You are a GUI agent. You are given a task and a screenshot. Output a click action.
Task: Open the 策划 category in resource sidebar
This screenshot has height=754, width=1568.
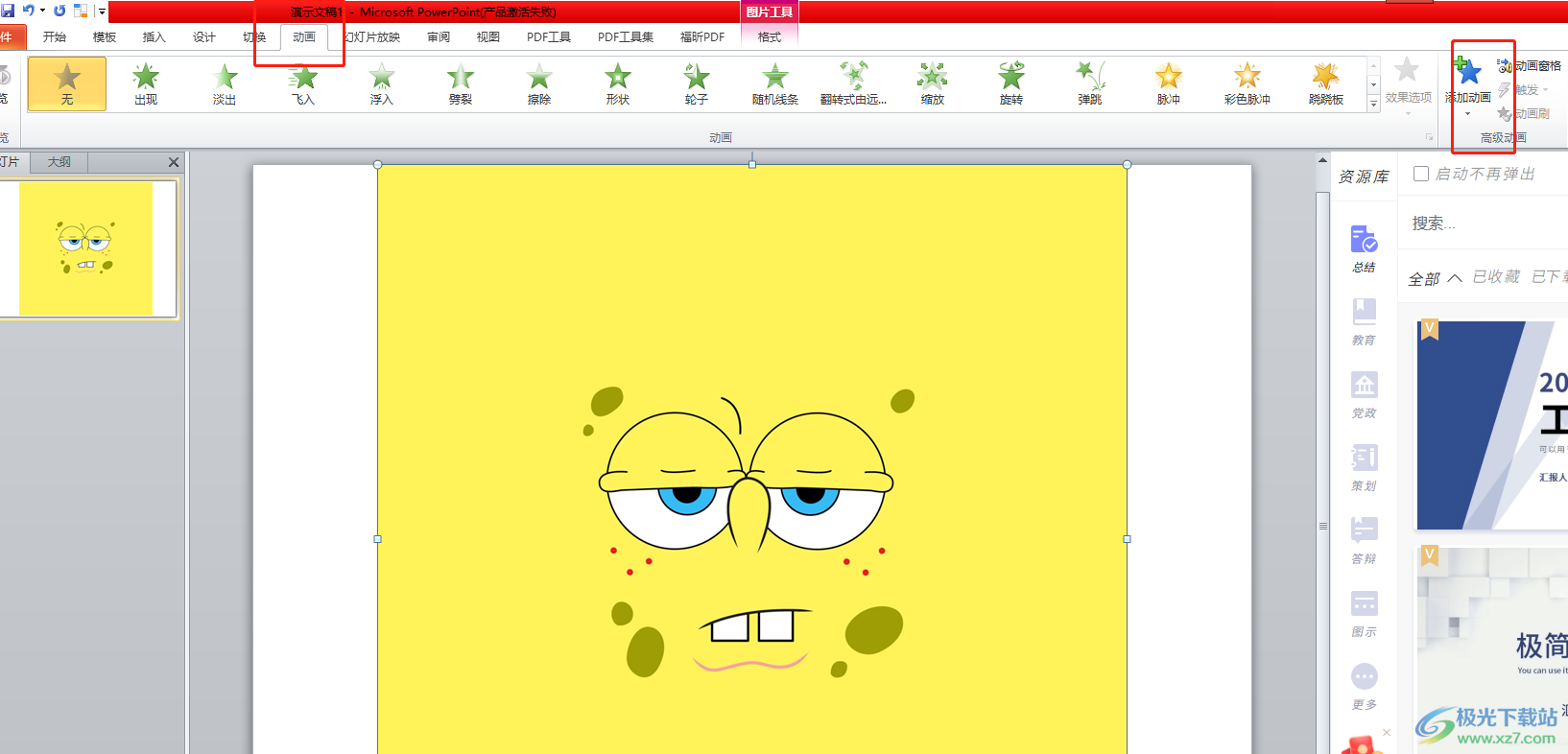point(1364,467)
